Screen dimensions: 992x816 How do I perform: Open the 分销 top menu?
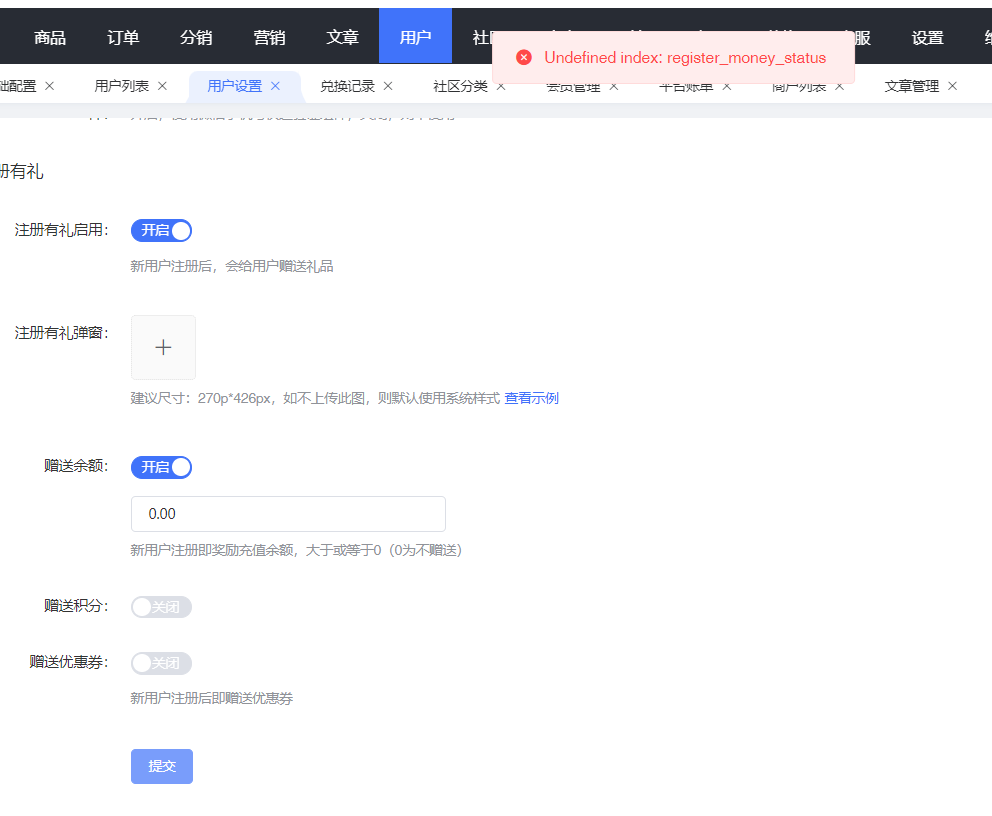[x=196, y=37]
